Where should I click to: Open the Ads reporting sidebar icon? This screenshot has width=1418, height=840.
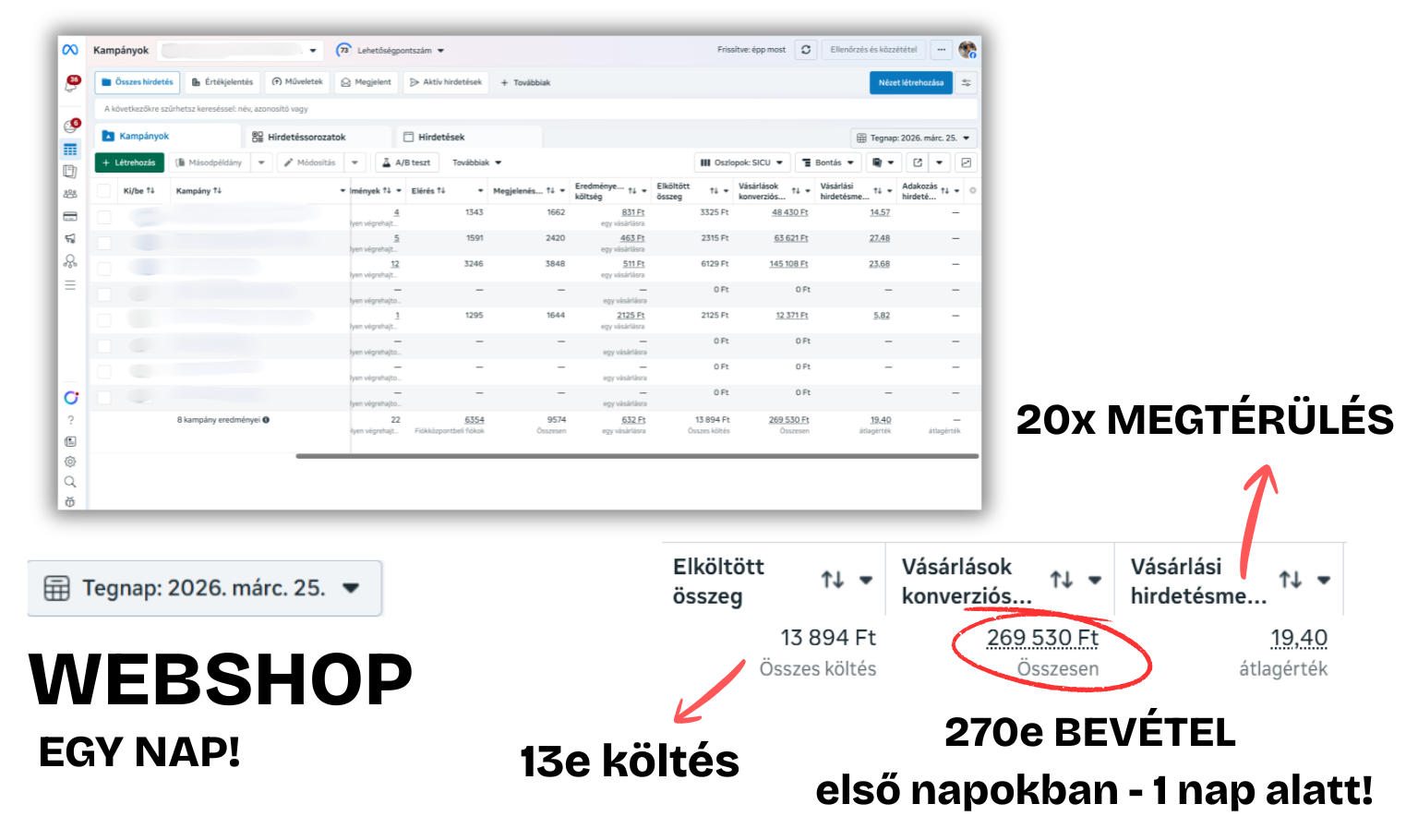(70, 171)
